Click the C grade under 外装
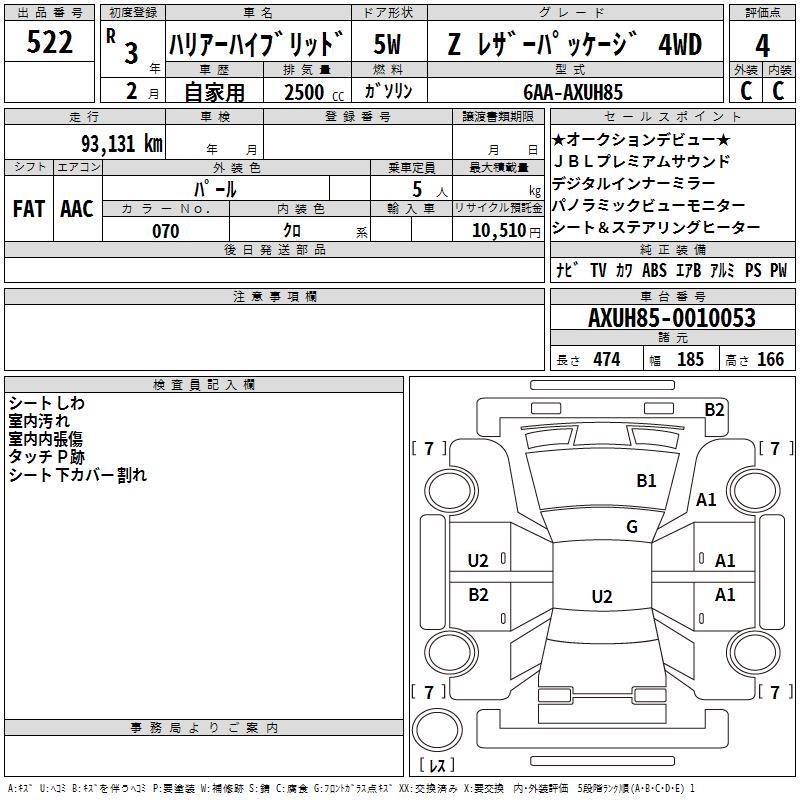 point(746,91)
